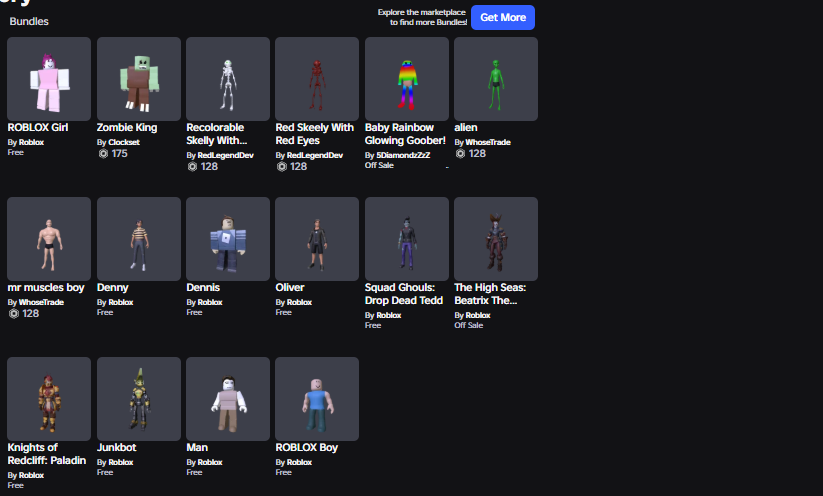Click the Denny title link
The image size is (823, 496).
click(x=112, y=288)
